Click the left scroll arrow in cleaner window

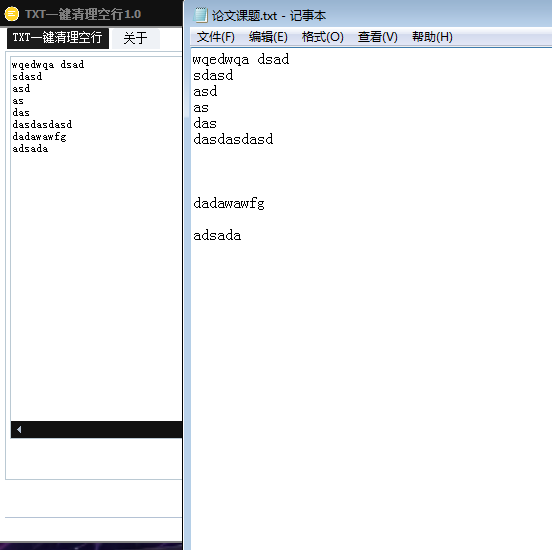tap(19, 429)
